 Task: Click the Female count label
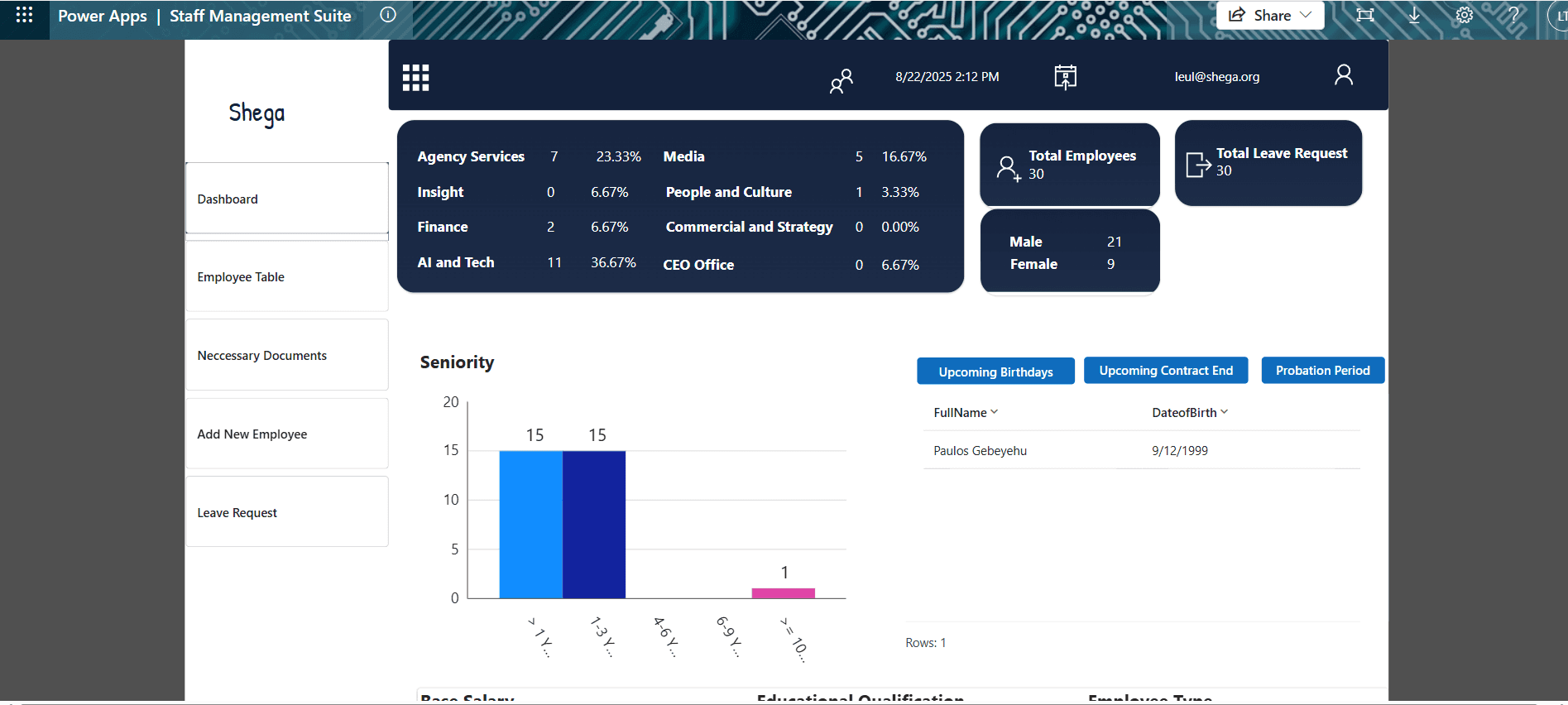[x=1033, y=264]
